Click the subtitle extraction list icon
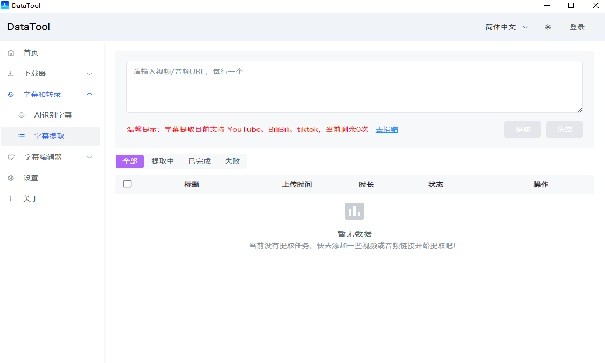The height and width of the screenshot is (363, 605). [22, 136]
